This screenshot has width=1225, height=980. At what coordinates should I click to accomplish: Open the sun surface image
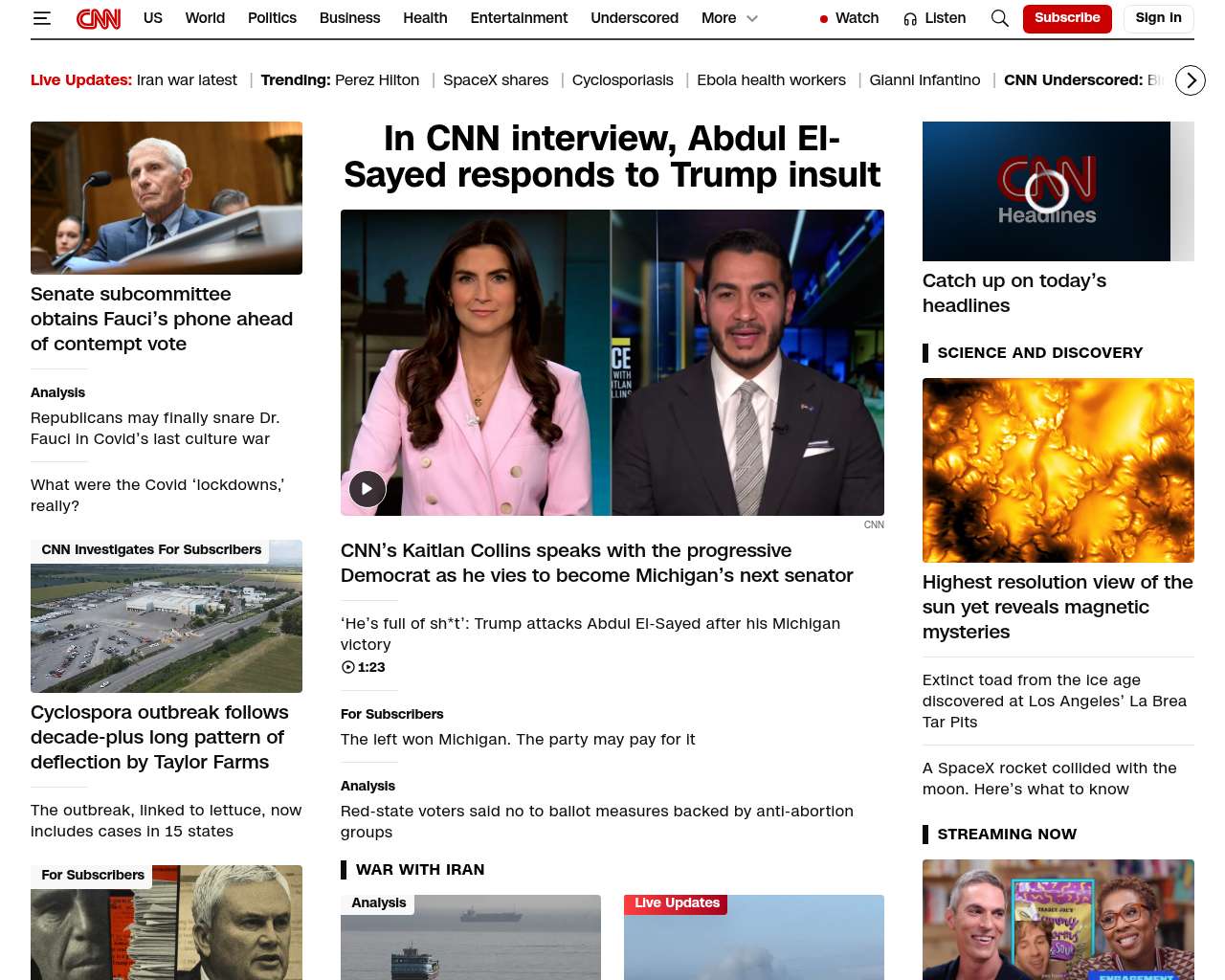[1058, 470]
